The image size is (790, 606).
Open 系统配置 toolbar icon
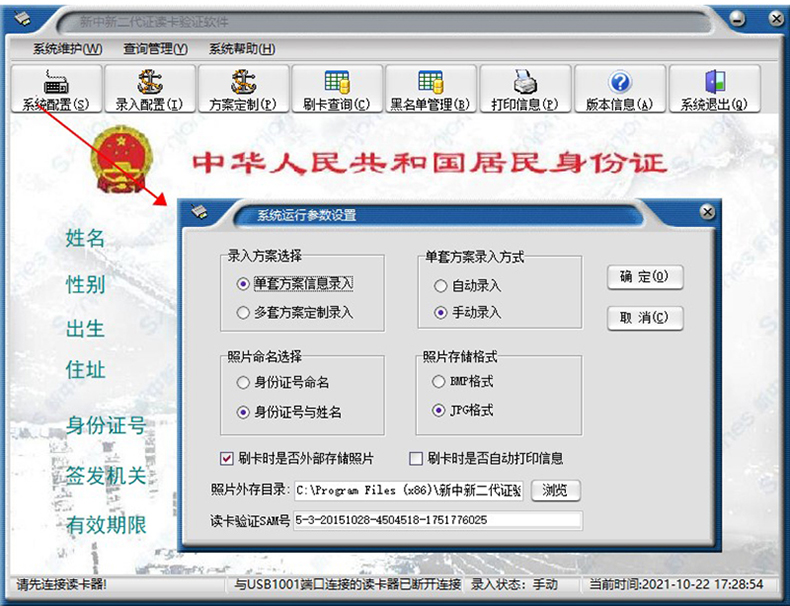point(55,89)
